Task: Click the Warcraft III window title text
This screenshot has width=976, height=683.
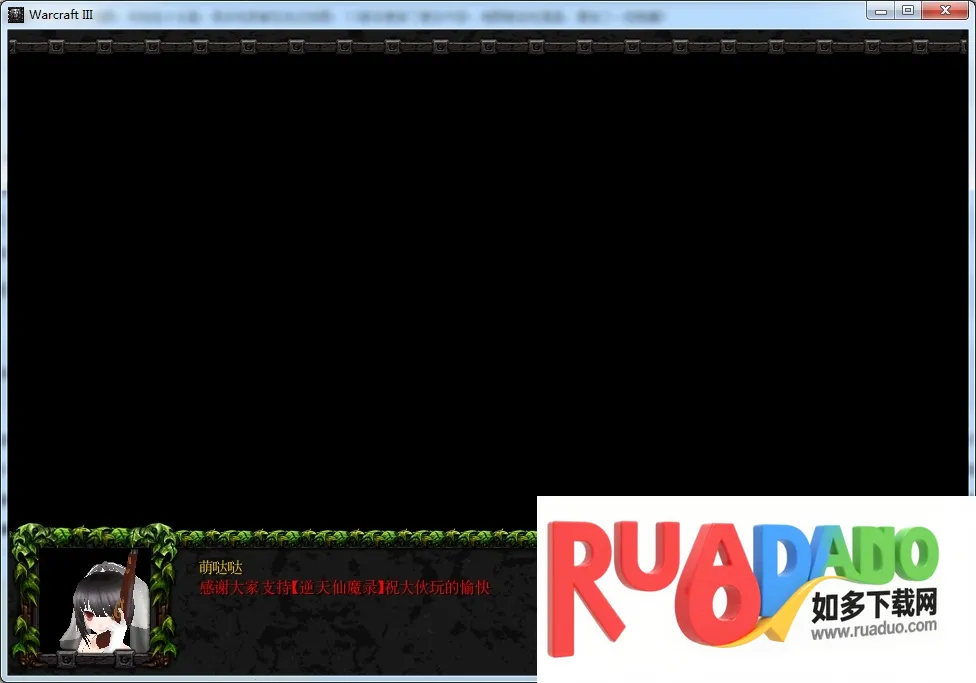Action: point(61,15)
